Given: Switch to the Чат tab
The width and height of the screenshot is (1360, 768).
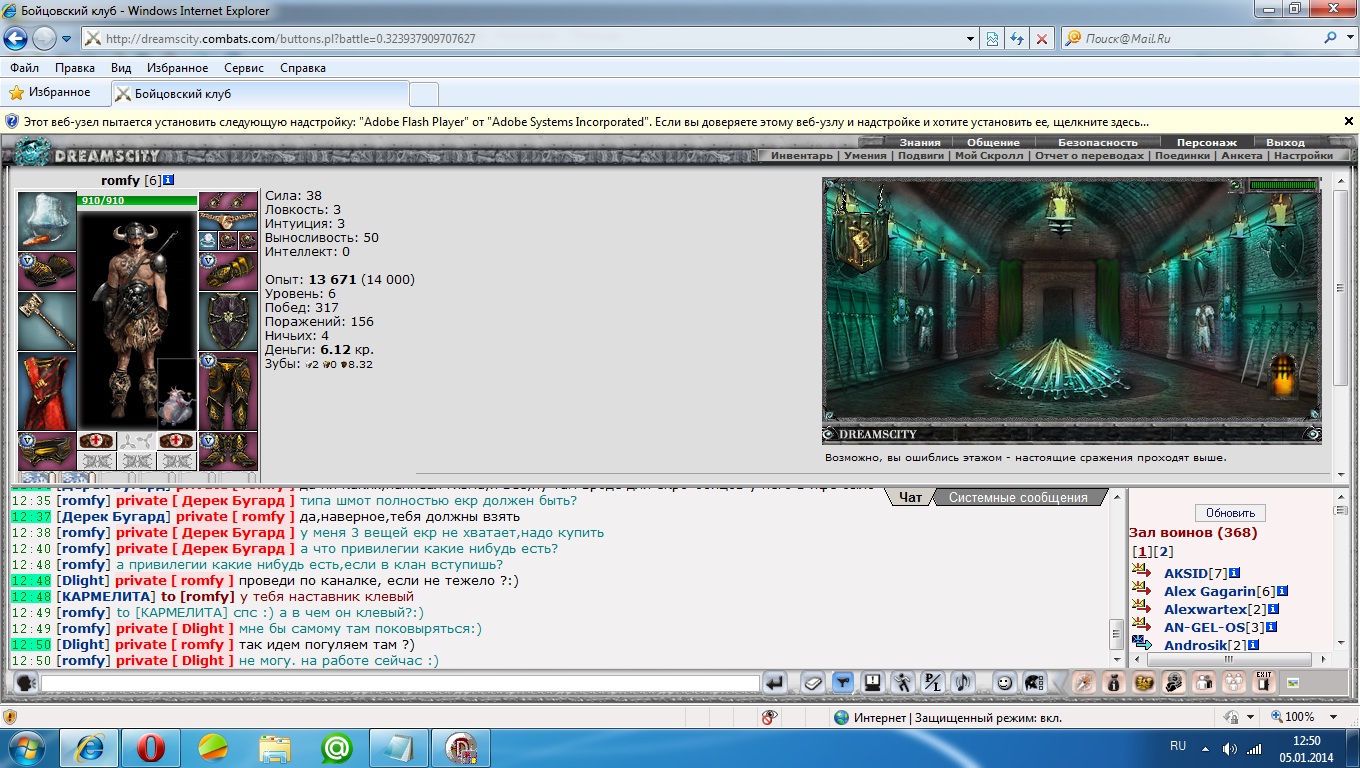Looking at the screenshot, I should (910, 497).
